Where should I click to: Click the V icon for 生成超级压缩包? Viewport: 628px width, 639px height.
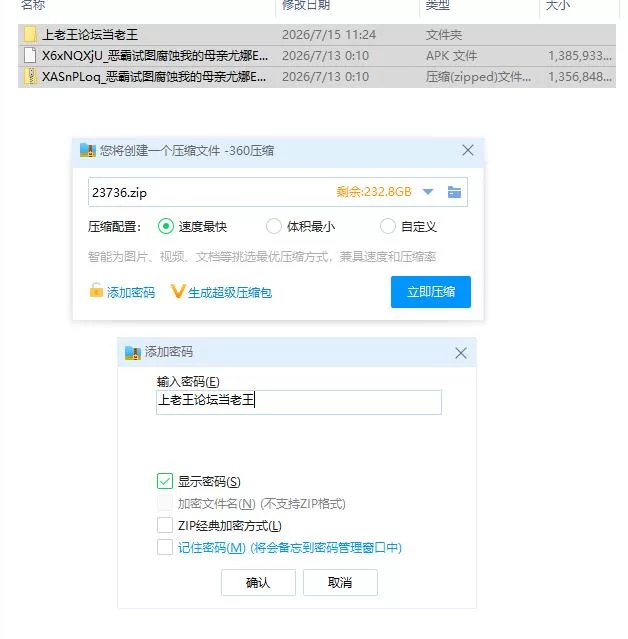tap(178, 291)
